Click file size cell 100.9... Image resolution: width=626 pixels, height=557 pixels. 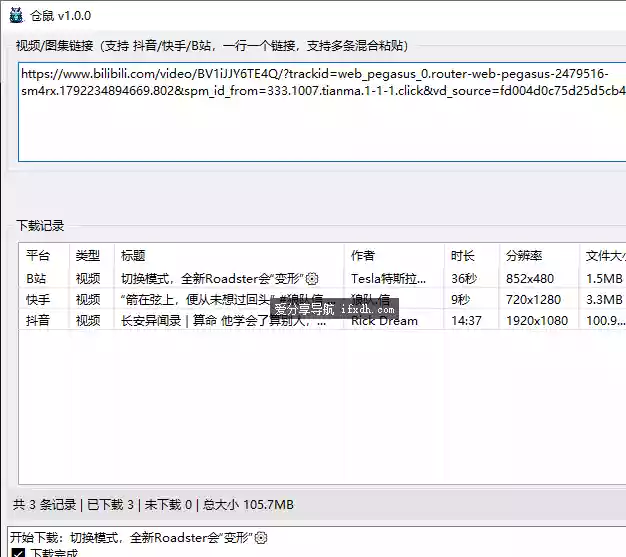(x=605, y=320)
